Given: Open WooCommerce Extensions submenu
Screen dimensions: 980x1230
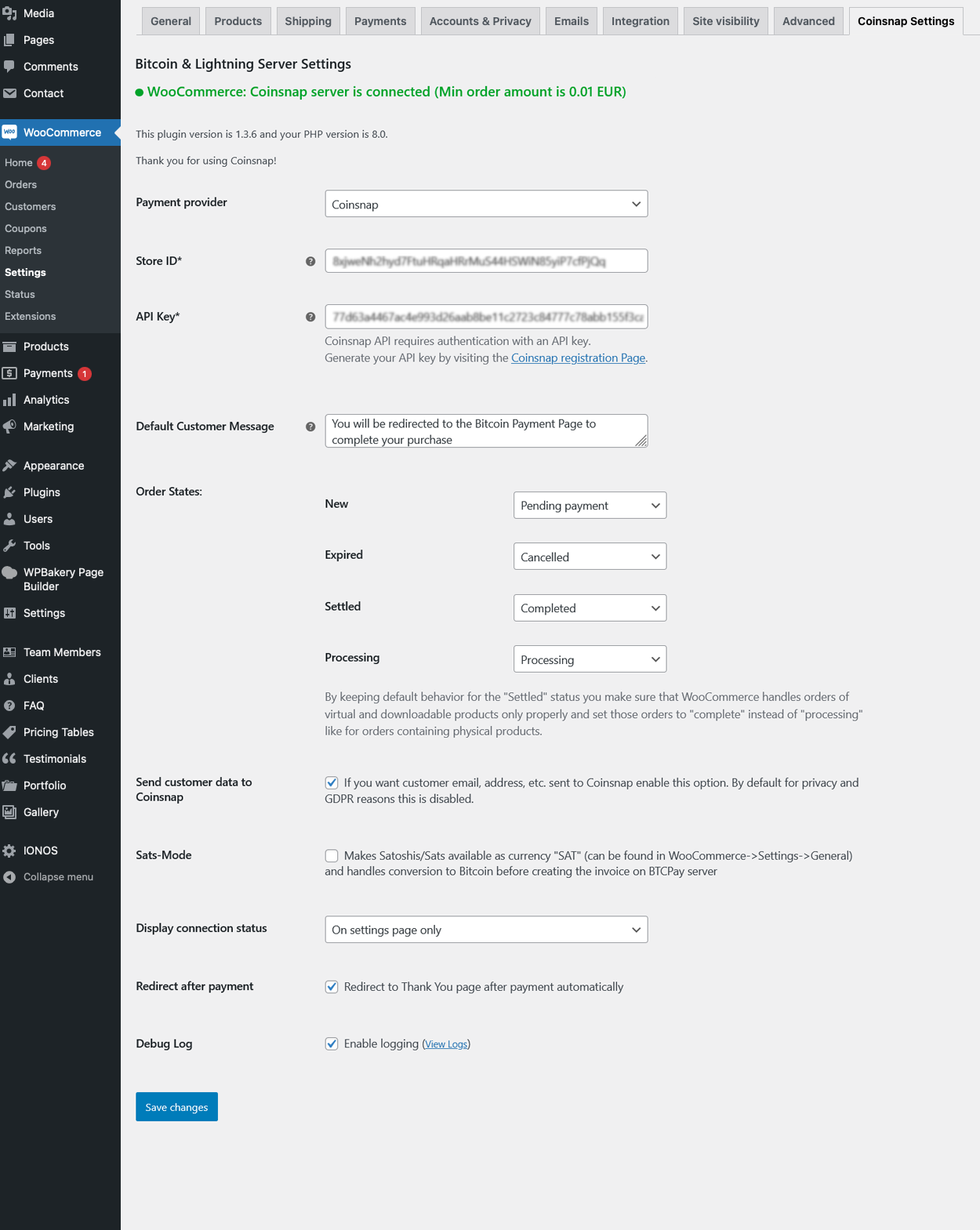Looking at the screenshot, I should click(31, 317).
